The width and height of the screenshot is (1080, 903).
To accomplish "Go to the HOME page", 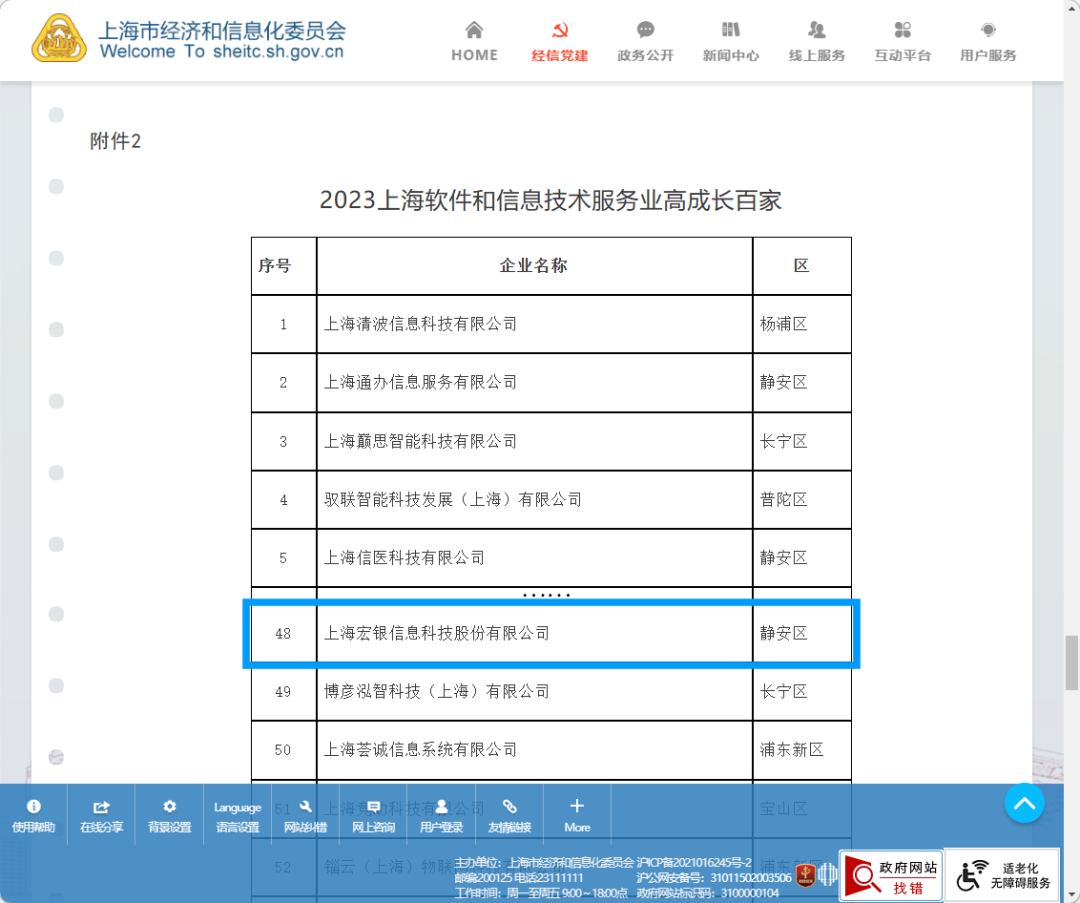I will (474, 42).
